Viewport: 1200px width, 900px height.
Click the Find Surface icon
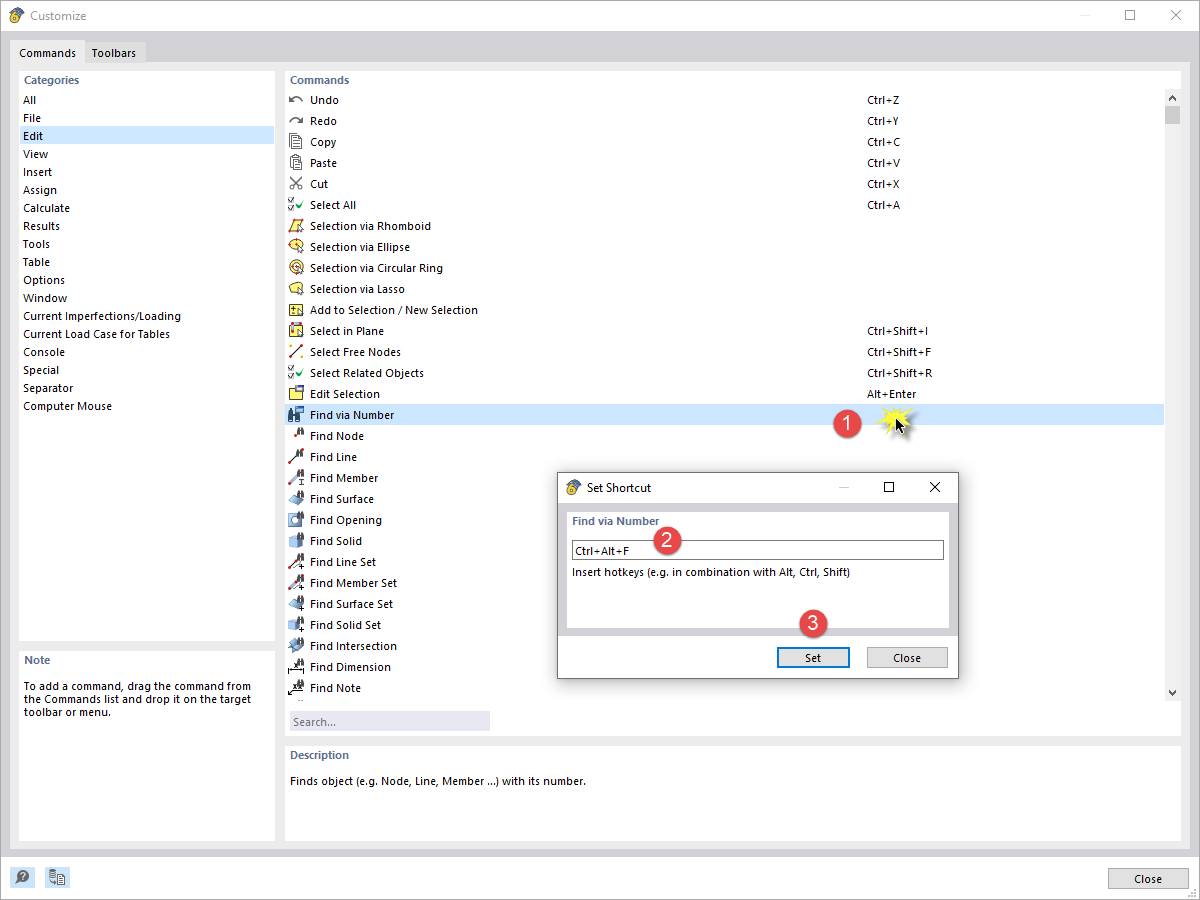tap(296, 498)
